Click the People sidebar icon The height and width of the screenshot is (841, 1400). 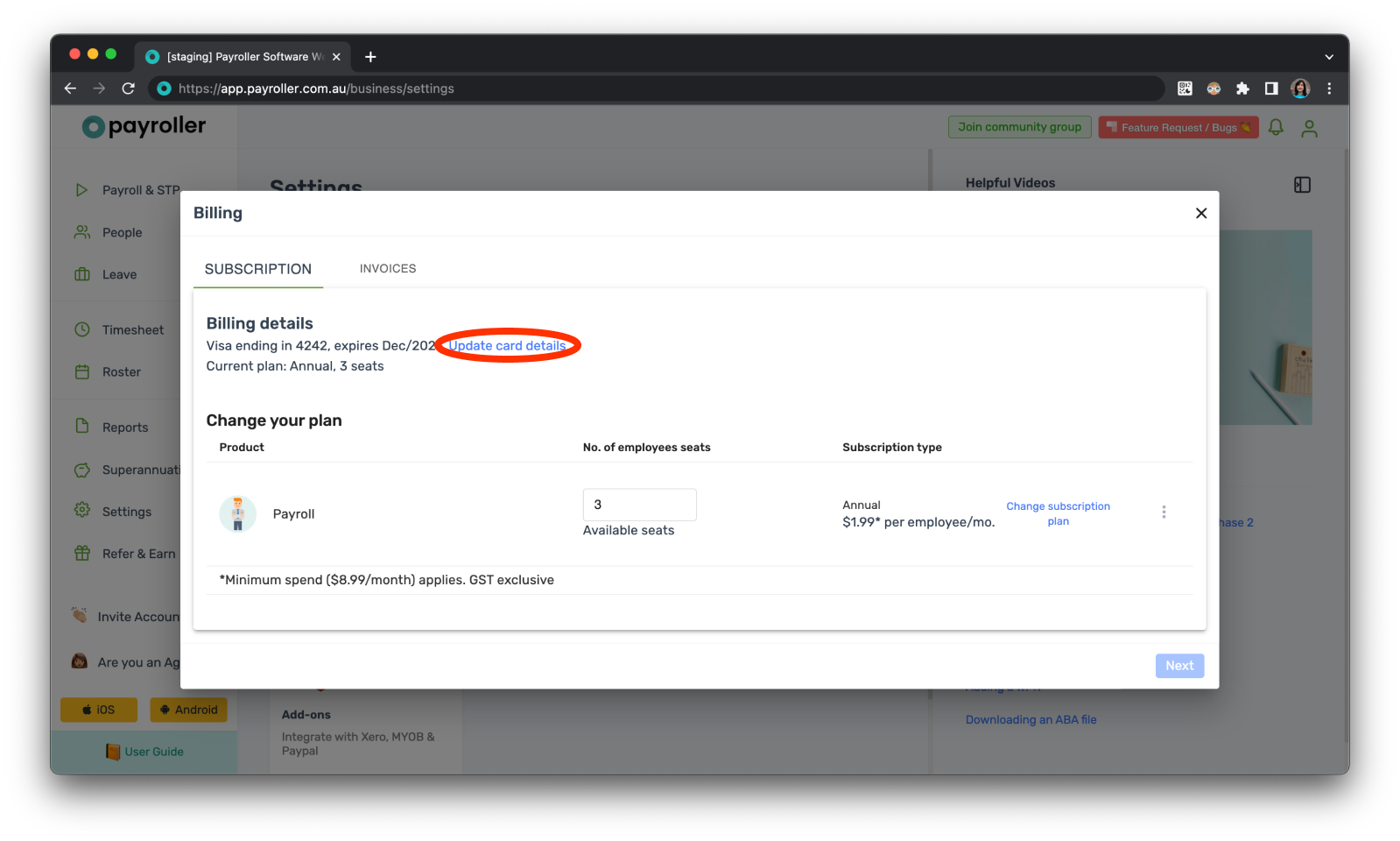point(81,231)
